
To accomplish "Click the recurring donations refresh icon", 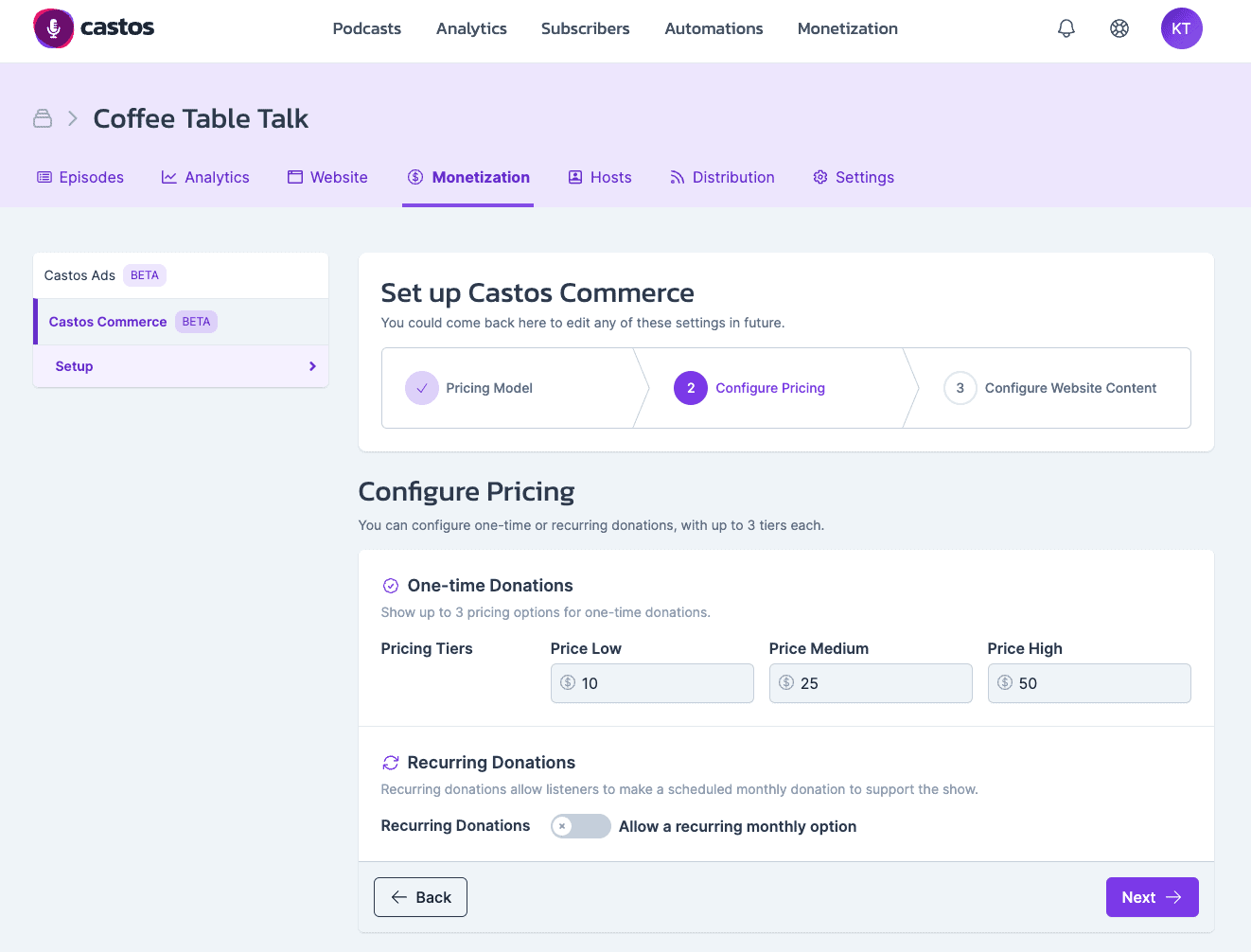I will click(x=390, y=763).
